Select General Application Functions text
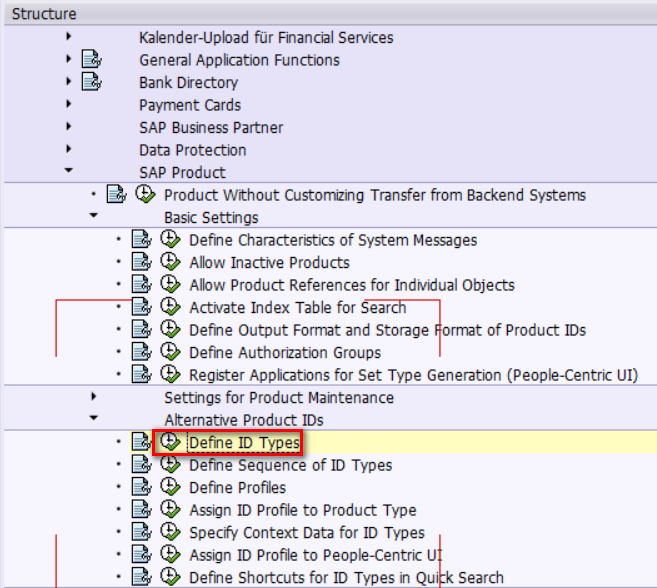 [x=239, y=60]
